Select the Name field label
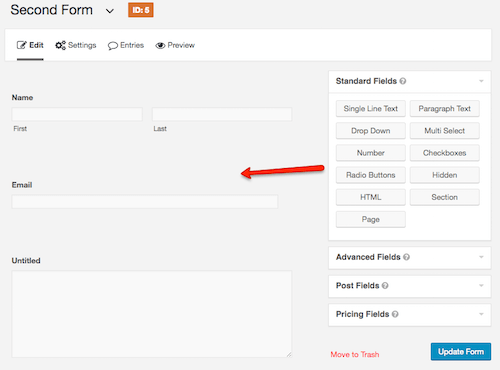Screen dimensions: 500x370 point(22,98)
